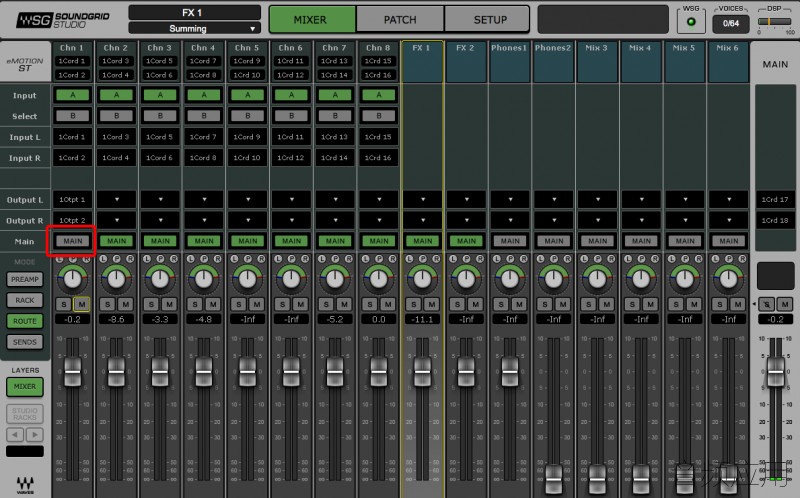This screenshot has width=800, height=498.
Task: Solo channel Chn 8
Action: click(370, 305)
